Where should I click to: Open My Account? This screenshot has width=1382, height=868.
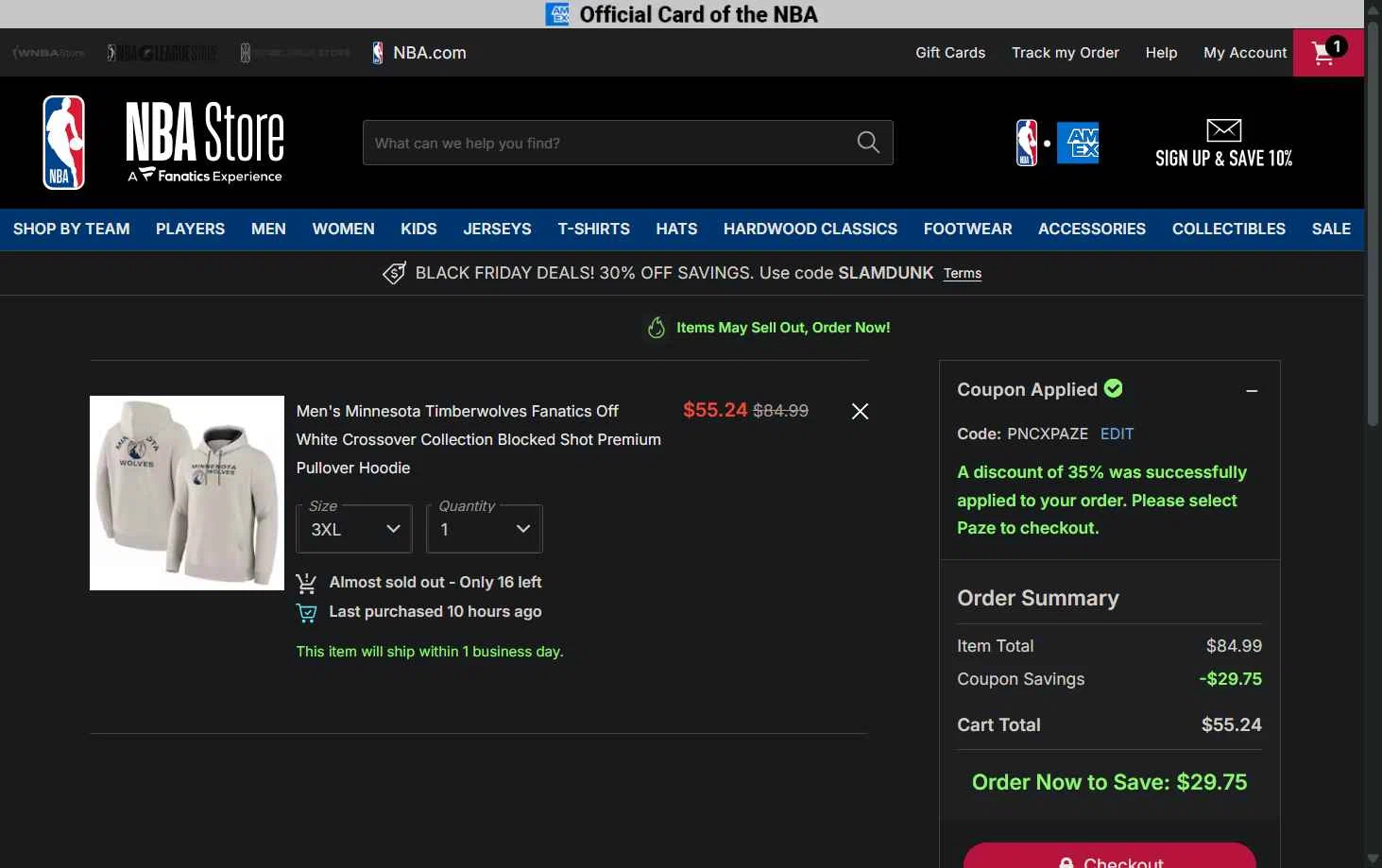coord(1245,53)
